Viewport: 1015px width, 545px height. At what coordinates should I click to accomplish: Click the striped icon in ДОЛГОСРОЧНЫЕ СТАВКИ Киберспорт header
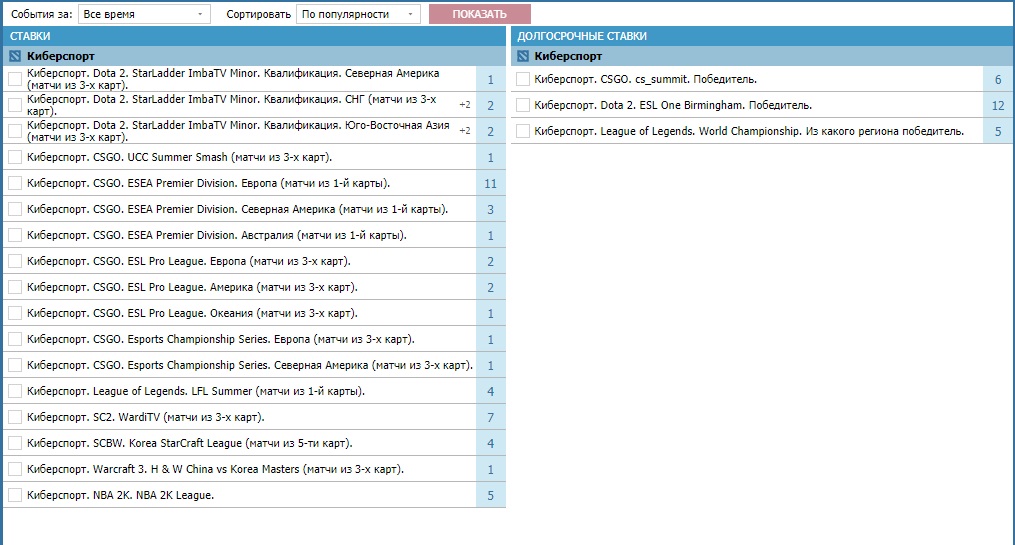pos(522,56)
